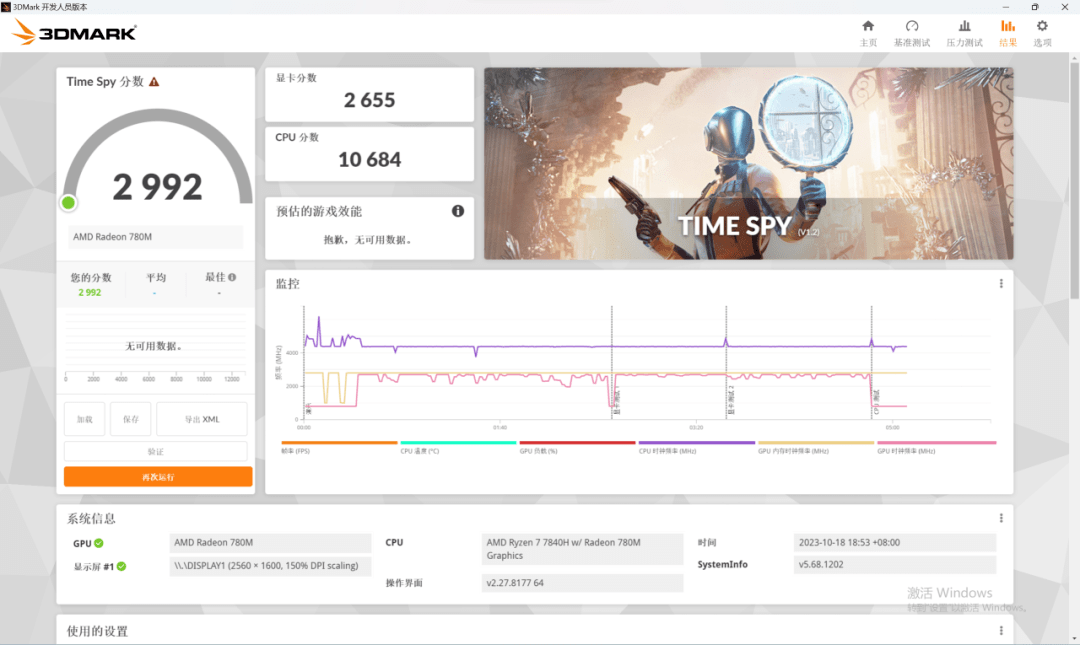Click the 无可用数据。 text in score chart

(x=154, y=346)
